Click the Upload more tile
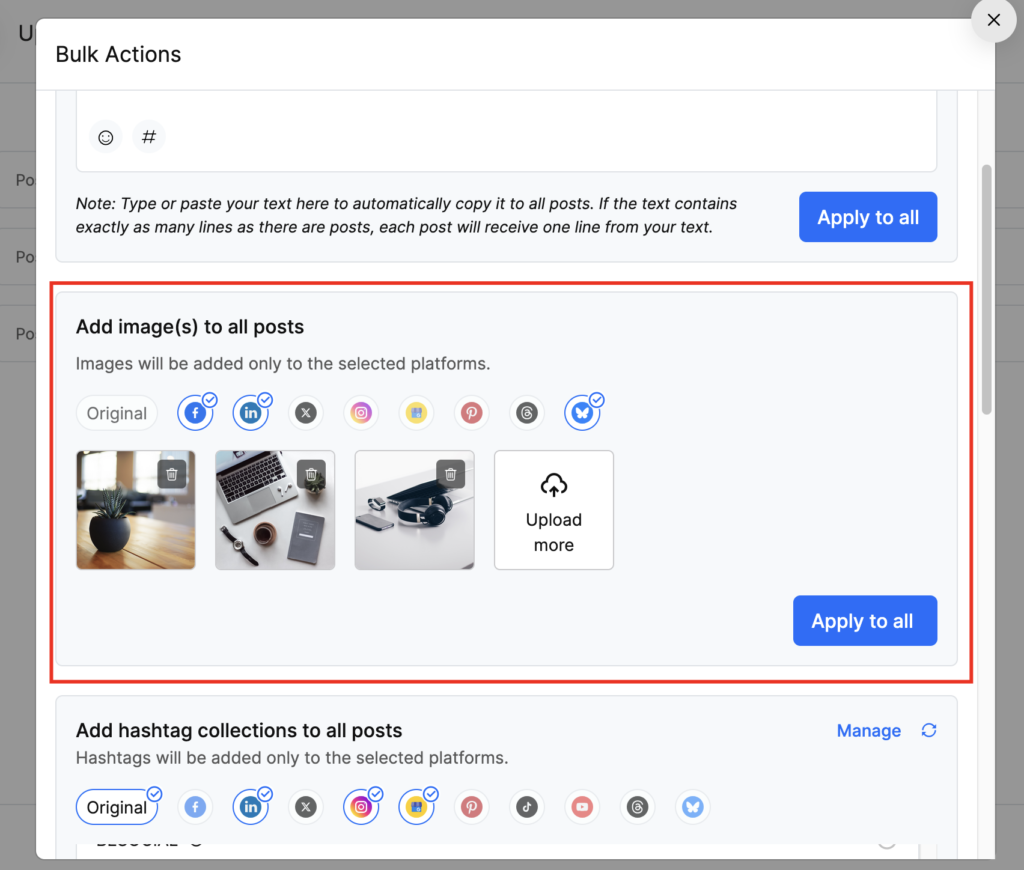 pos(554,510)
